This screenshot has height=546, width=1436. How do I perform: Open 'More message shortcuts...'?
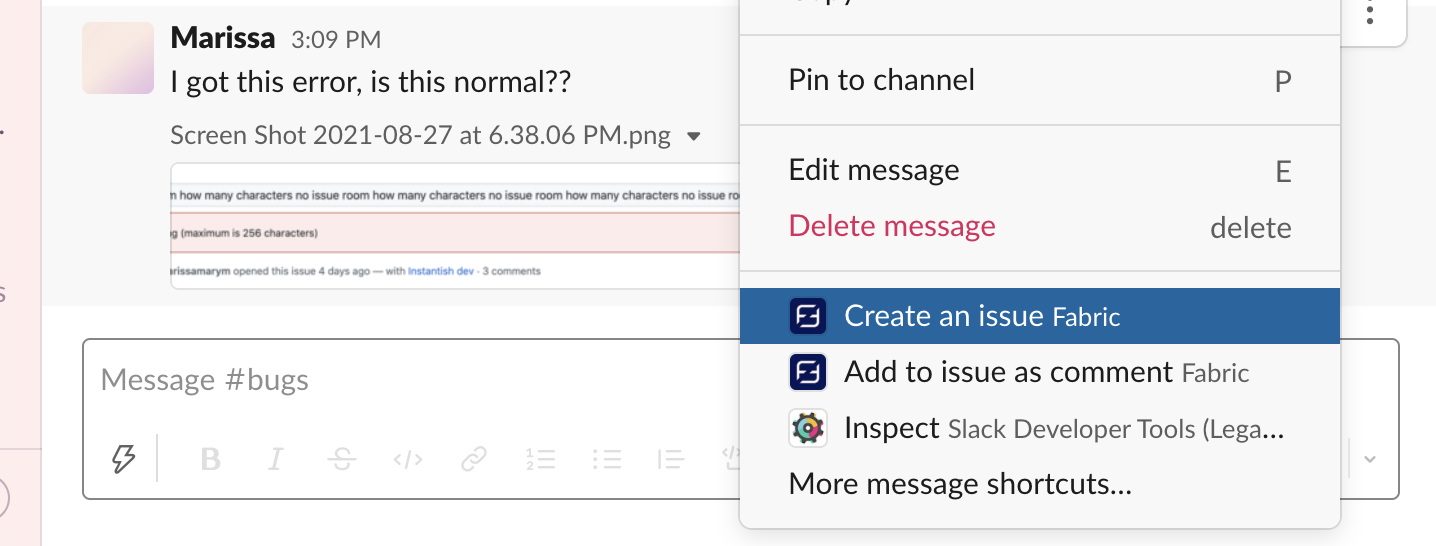pos(1040,485)
